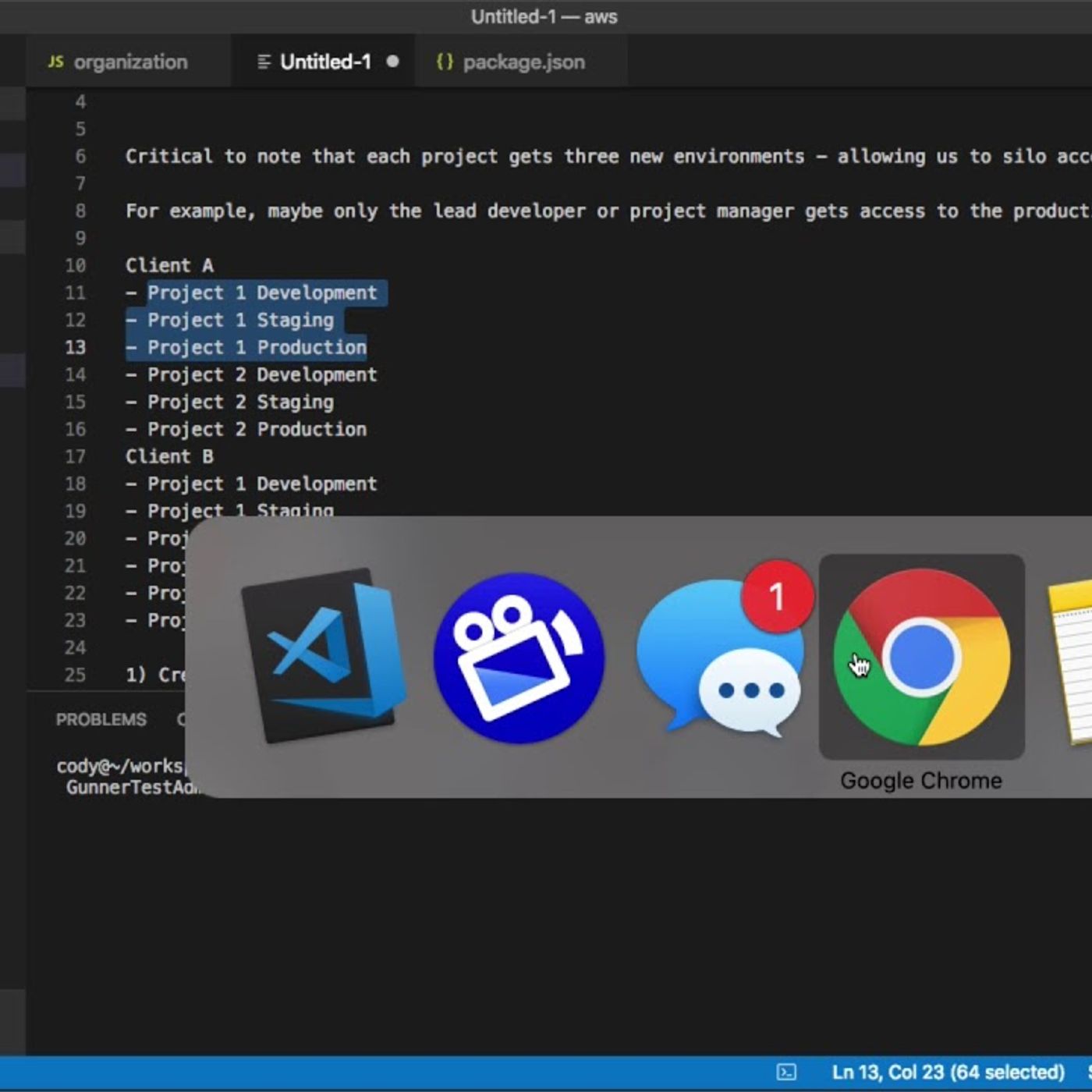Click line number 25 in the gutter
Image resolution: width=1092 pixels, height=1092 pixels.
75,675
